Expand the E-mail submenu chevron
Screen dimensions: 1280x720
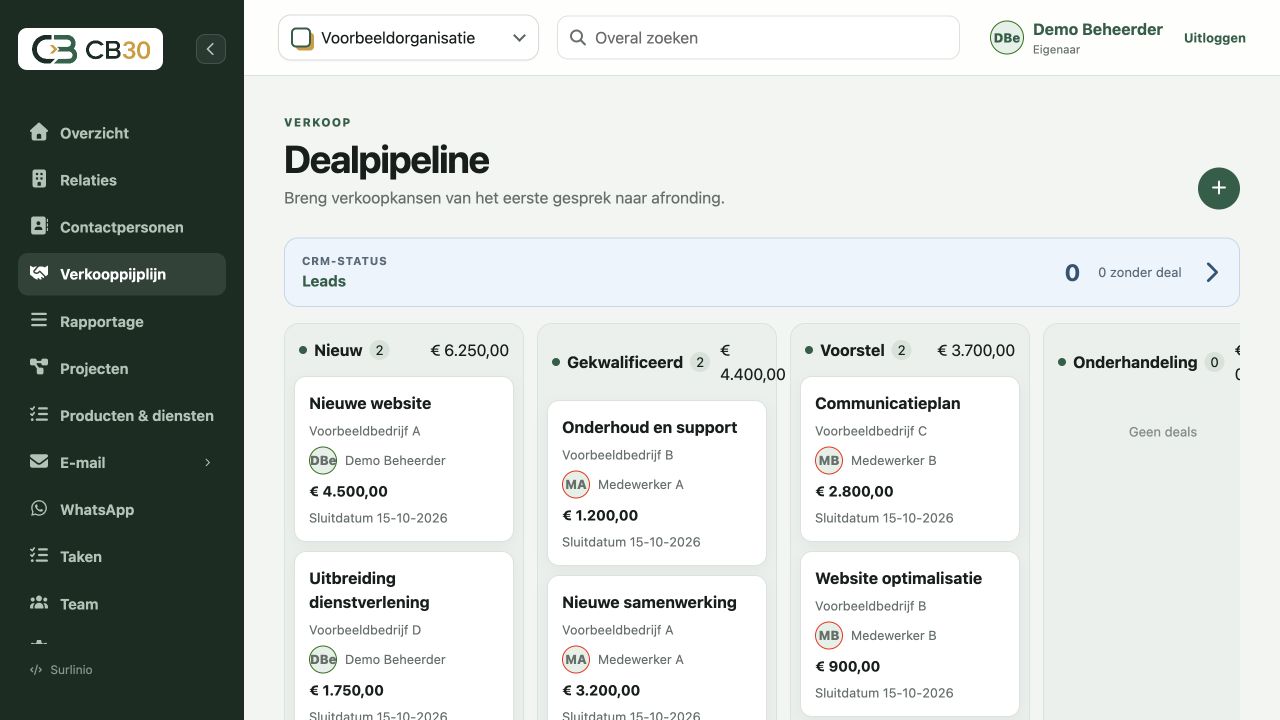coord(208,462)
